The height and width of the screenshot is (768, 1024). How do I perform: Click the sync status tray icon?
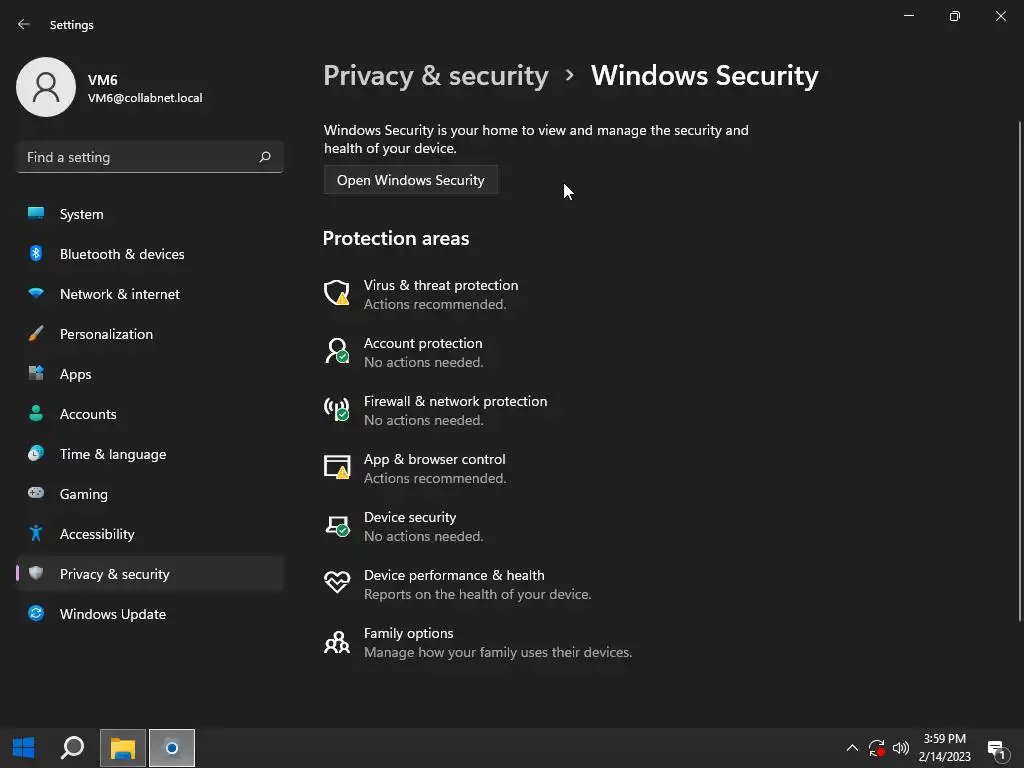(876, 748)
